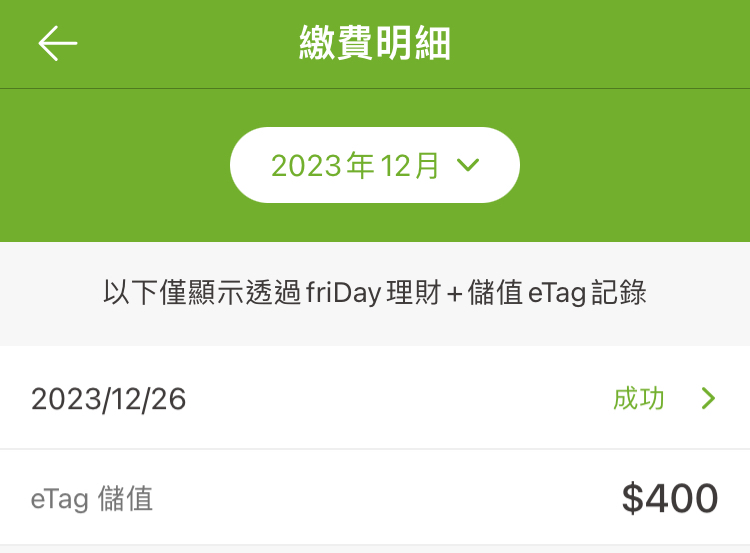Tap the back arrow icon
The image size is (750, 553).
[58, 44]
